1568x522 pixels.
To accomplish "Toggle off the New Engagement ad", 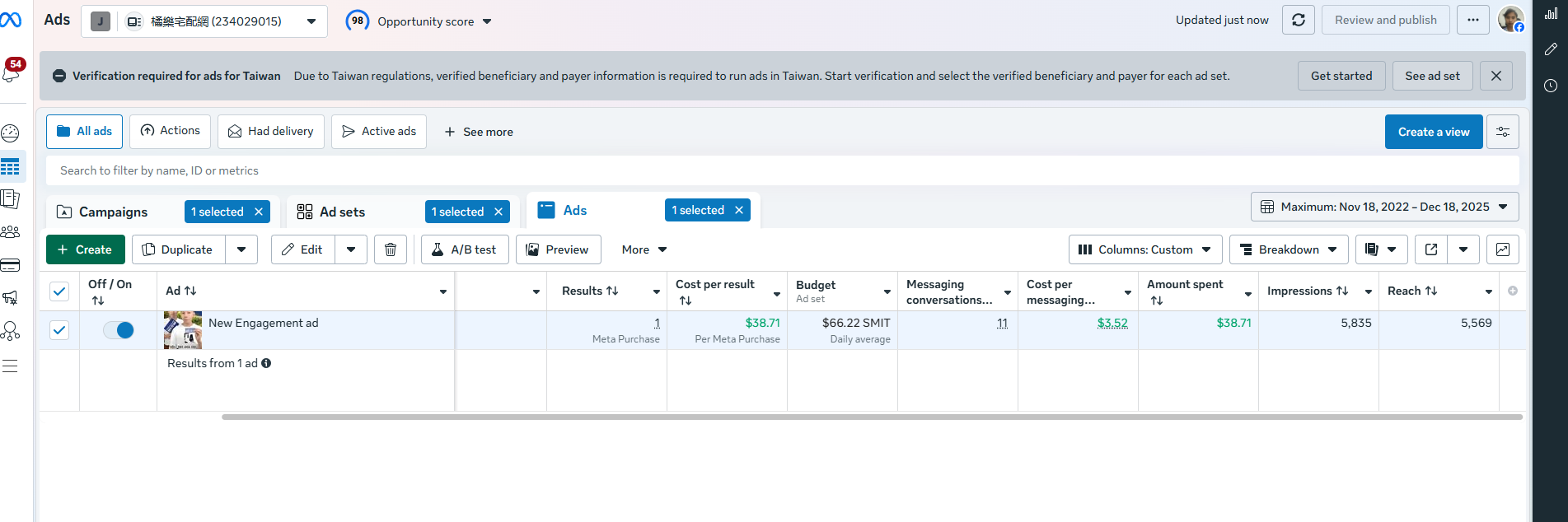I will point(119,330).
